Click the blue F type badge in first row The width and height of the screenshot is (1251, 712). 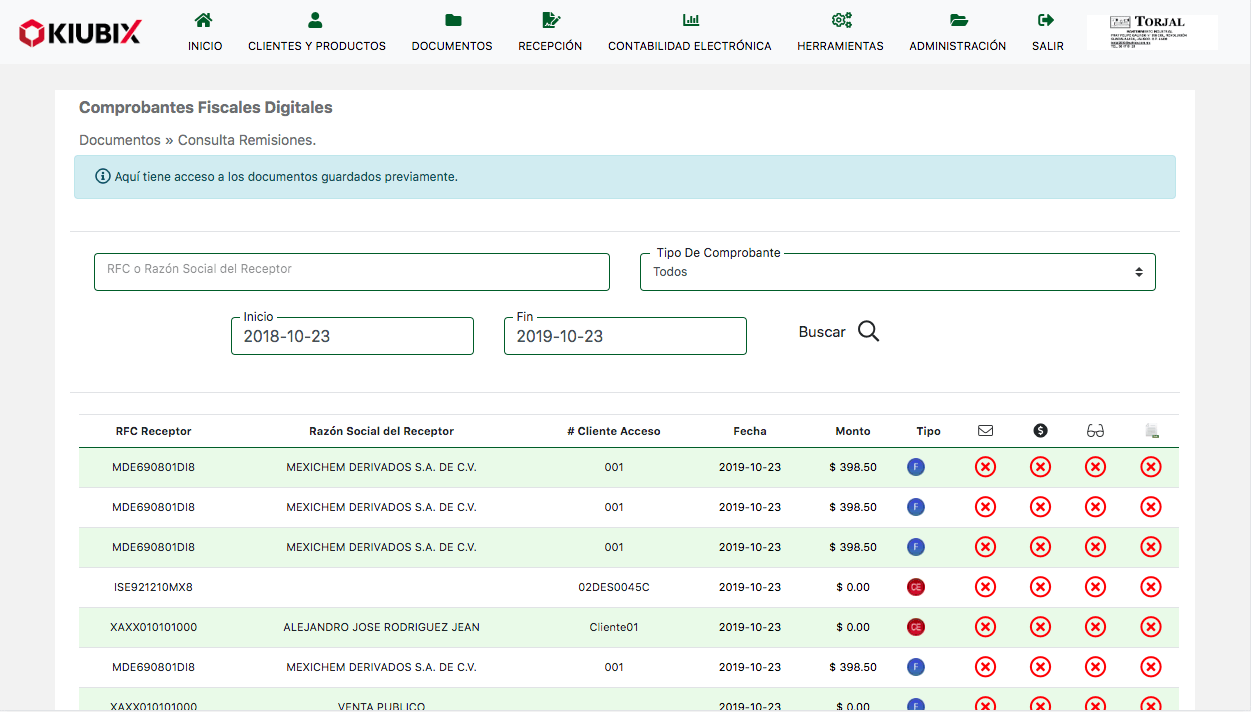pos(915,467)
